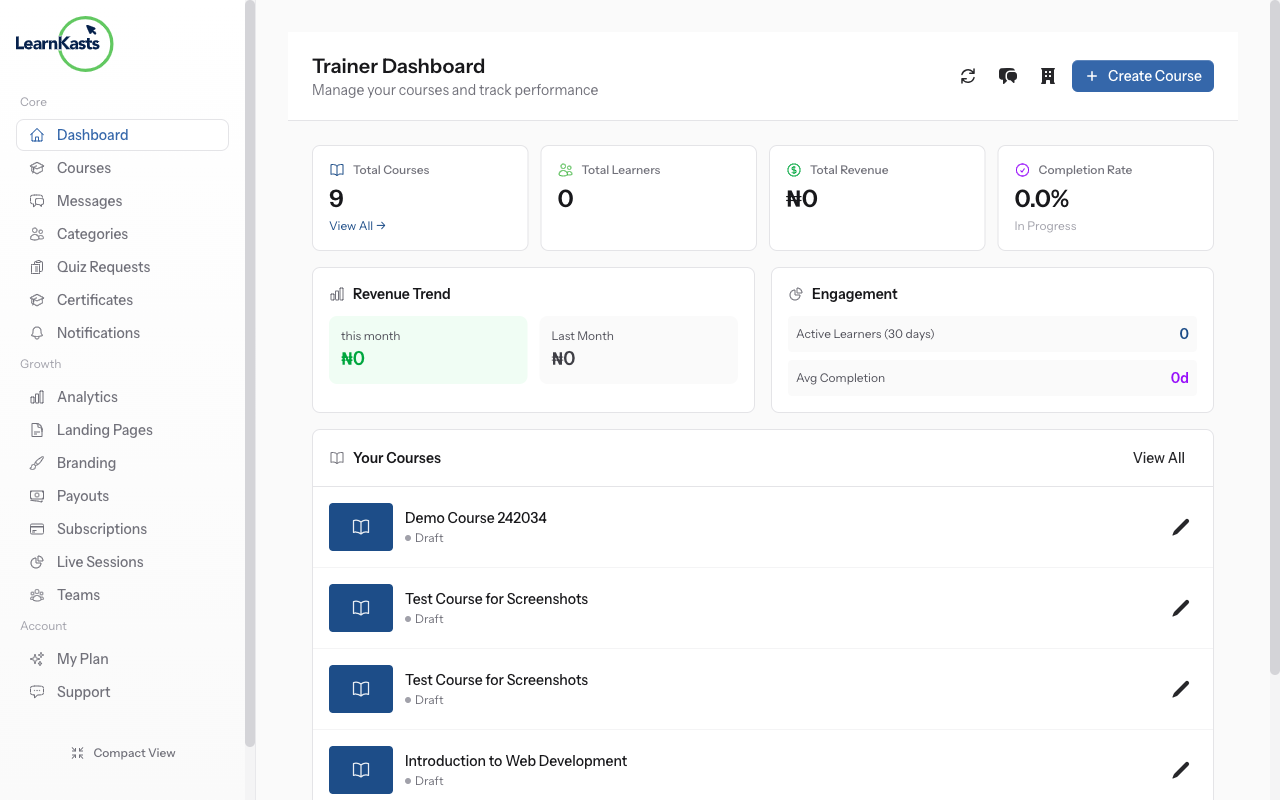Click the organization building icon in header

point(1047,75)
